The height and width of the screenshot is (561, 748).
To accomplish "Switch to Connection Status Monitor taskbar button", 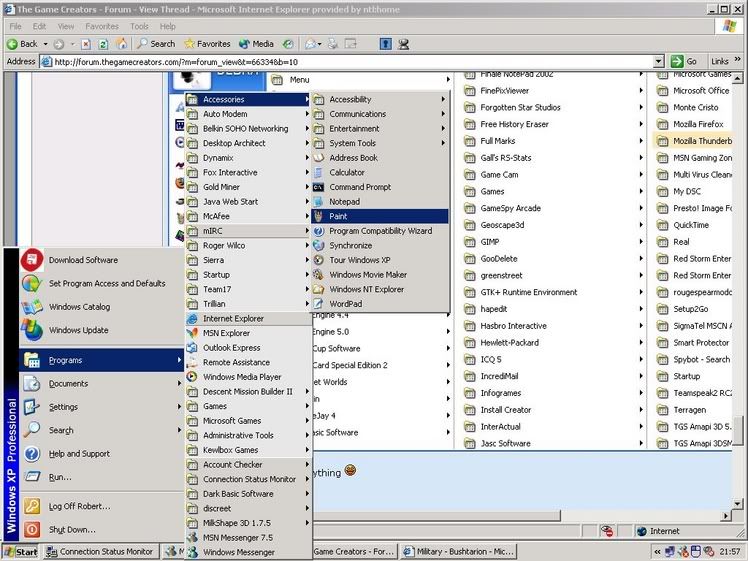I will 100,551.
